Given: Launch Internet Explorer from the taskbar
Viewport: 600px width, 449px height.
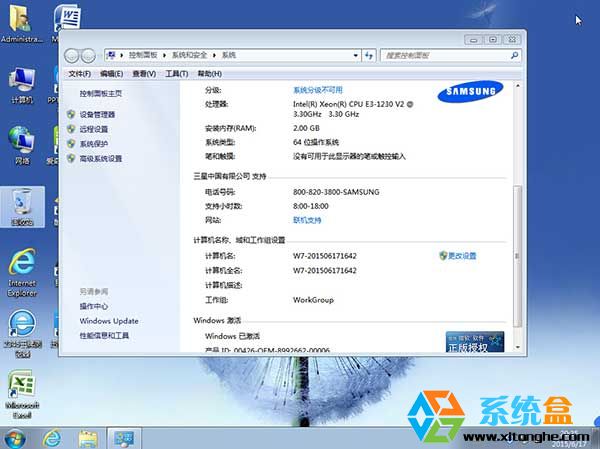Looking at the screenshot, I should [52, 438].
